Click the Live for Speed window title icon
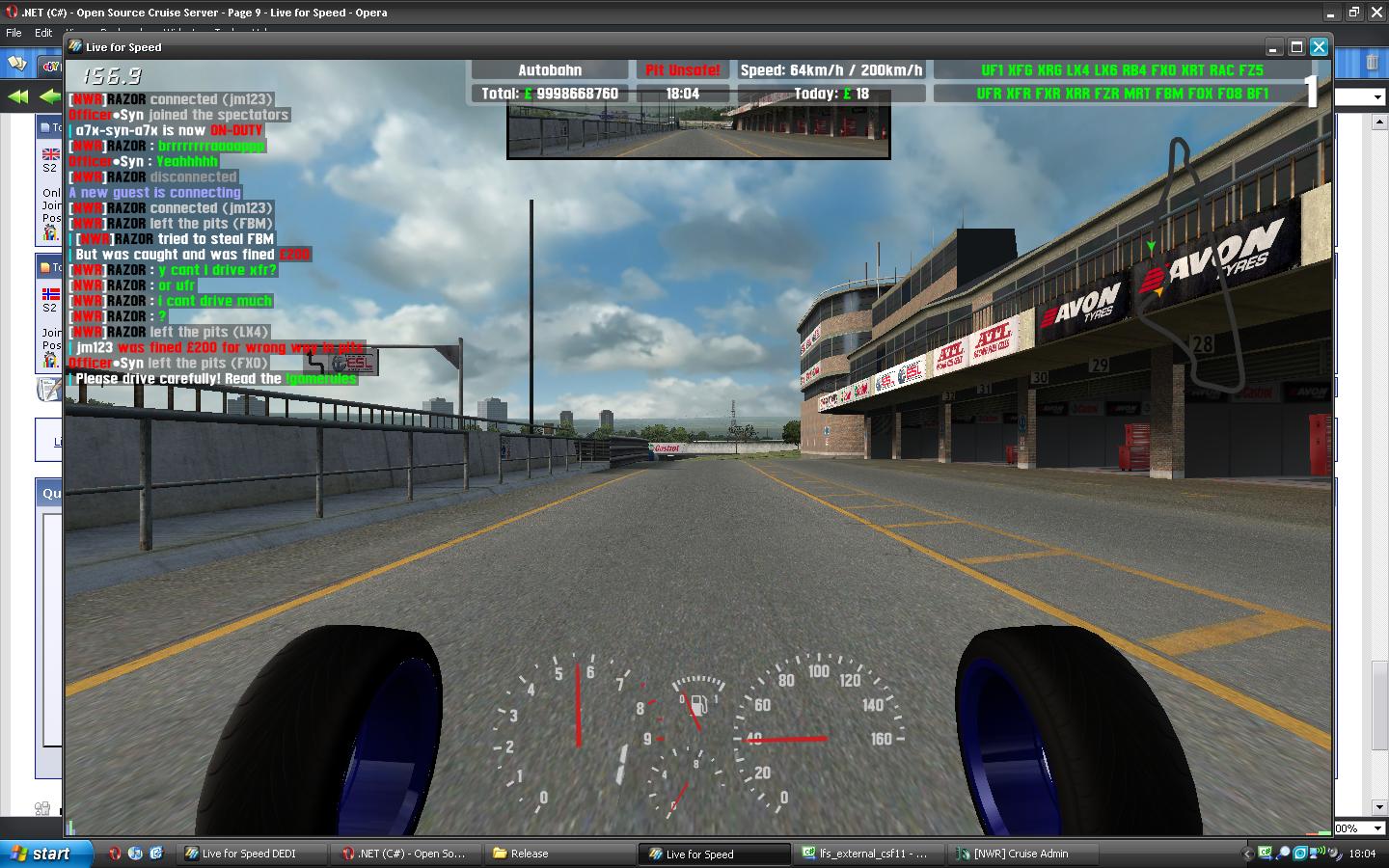 (74, 46)
